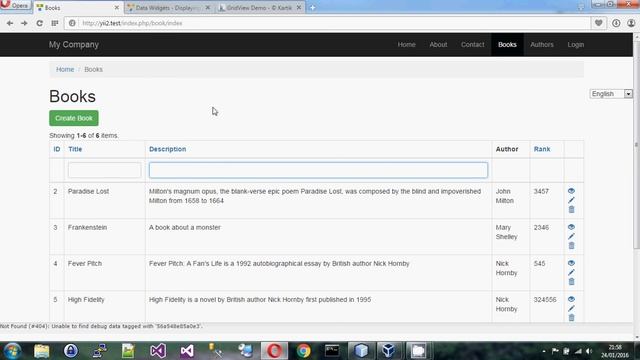Click the Home breadcrumb link
This screenshot has height=360, width=640.
(x=65, y=69)
